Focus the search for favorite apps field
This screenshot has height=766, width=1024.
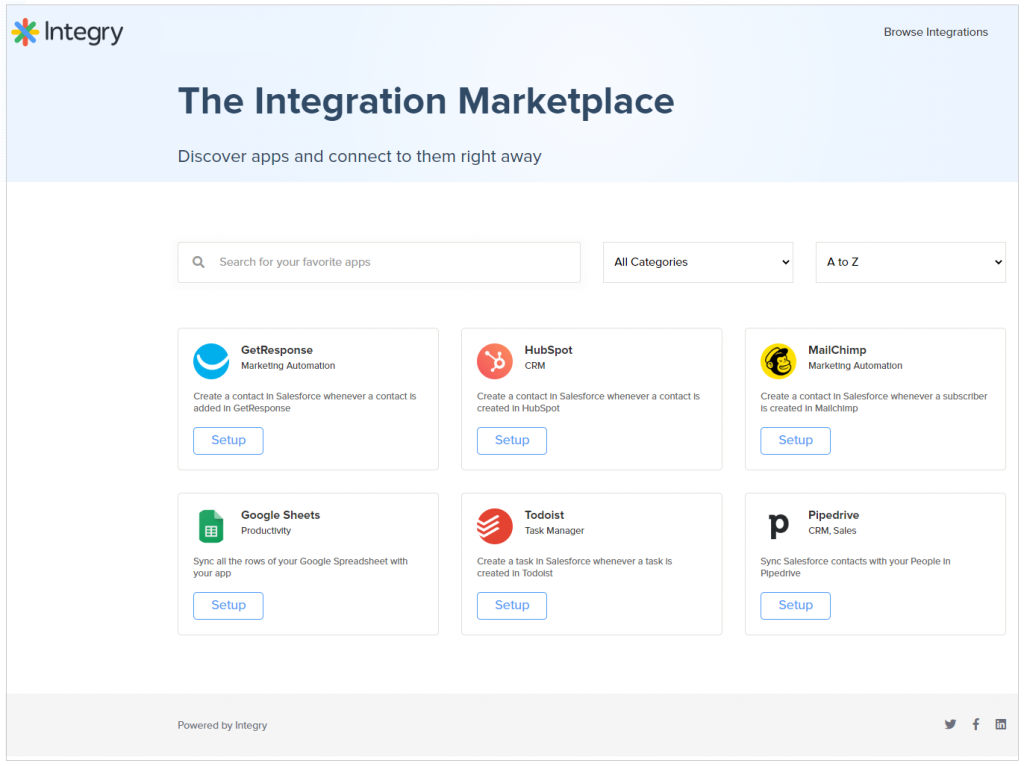379,263
